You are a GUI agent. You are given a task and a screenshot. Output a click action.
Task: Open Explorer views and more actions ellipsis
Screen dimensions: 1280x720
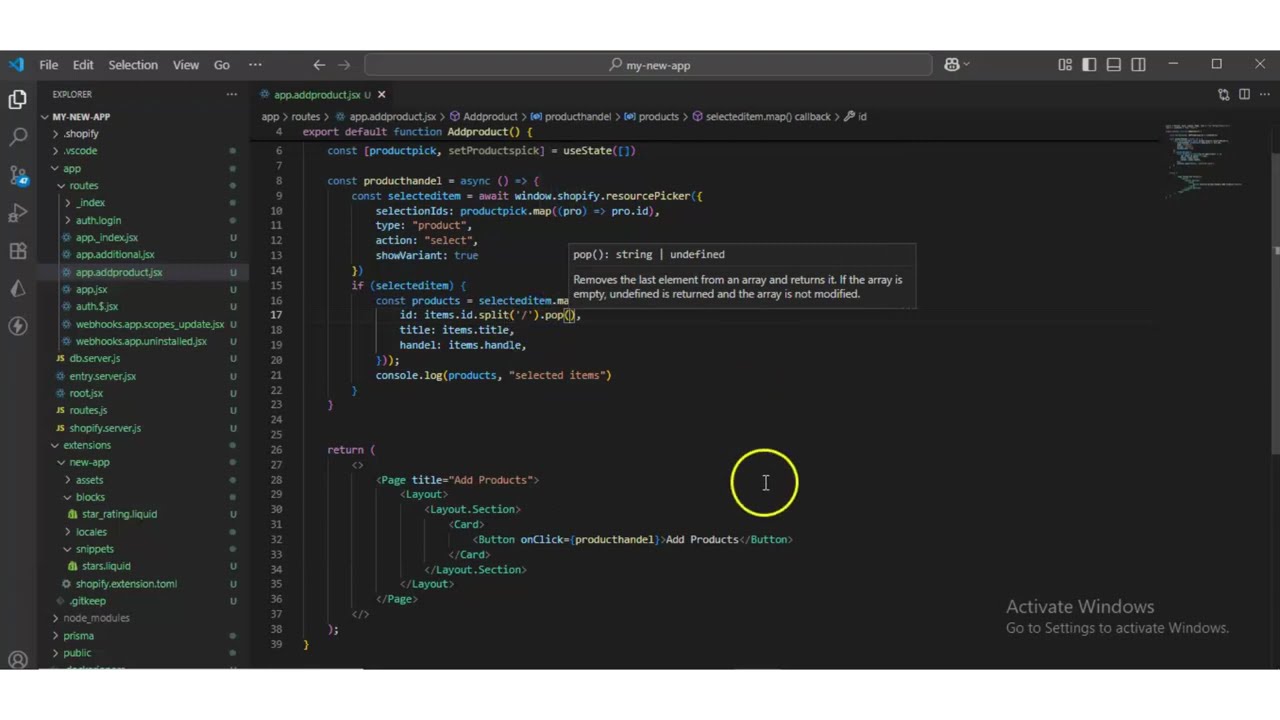pos(231,94)
